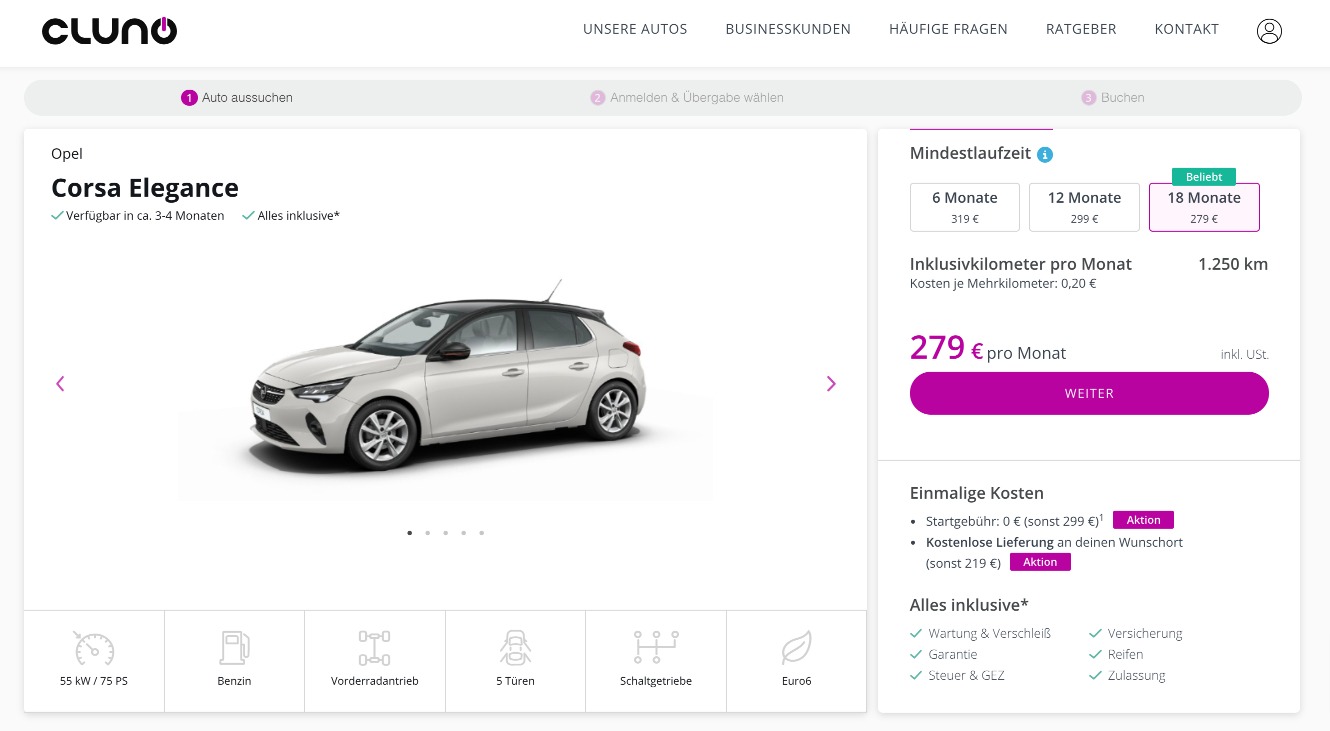Click checkmark next to Reifen
The width and height of the screenshot is (1330, 731).
tap(1096, 654)
